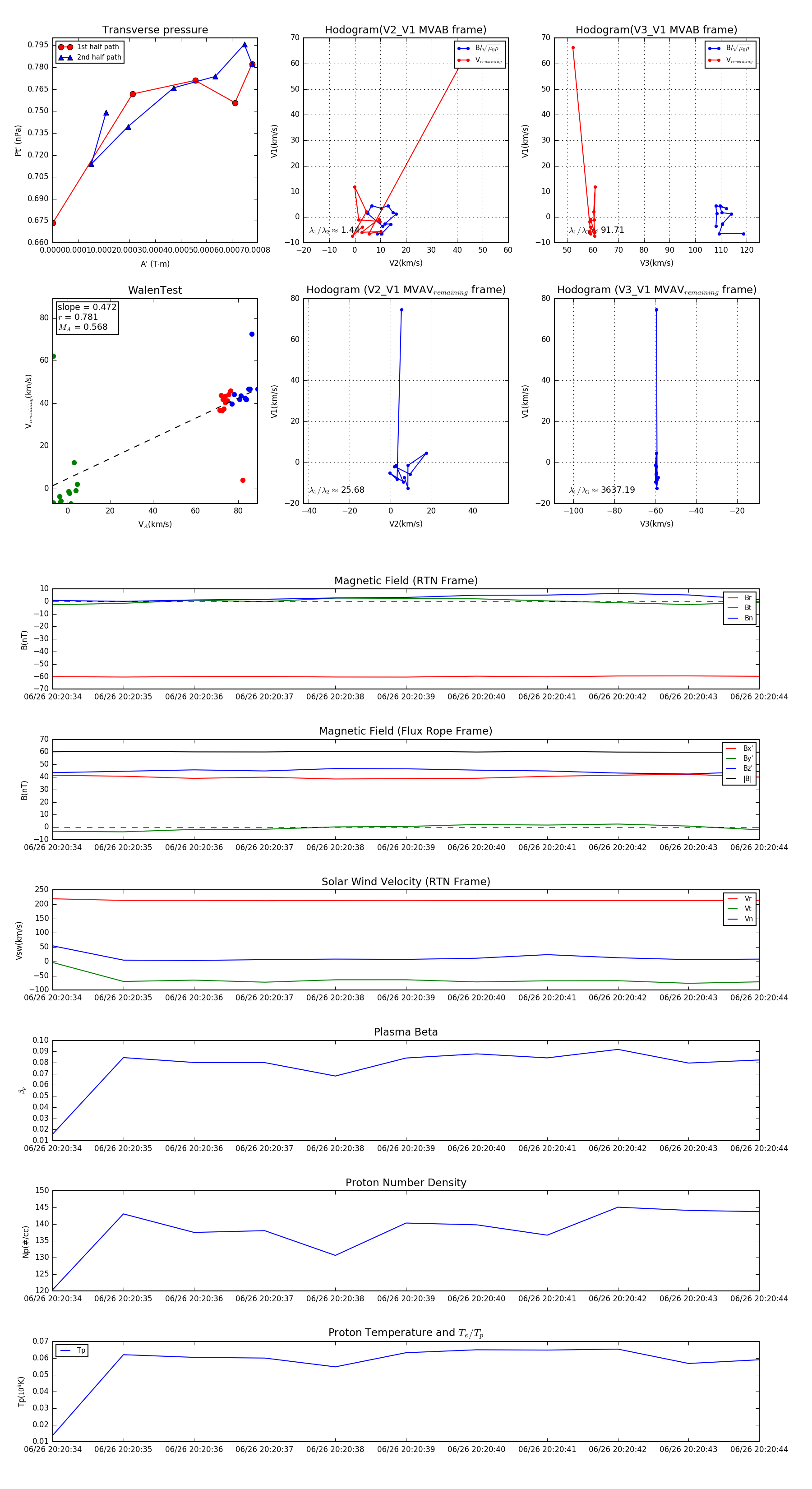Select the Magnetic Field (Flux Rope Frame) title
Image resolution: width=812 pixels, height=1489 pixels.
(x=406, y=731)
